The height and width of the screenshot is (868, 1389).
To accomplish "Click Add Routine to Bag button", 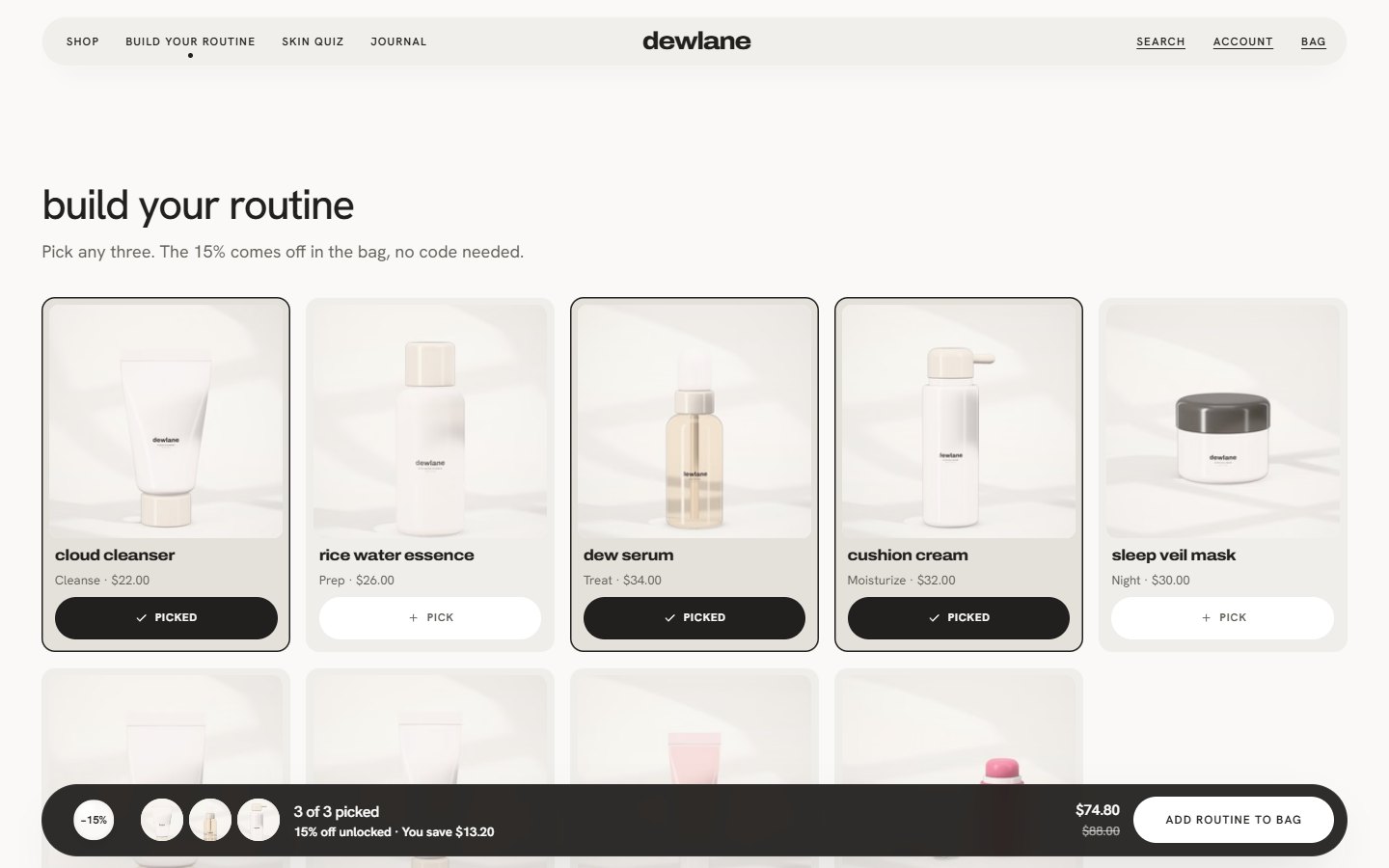I will pyautogui.click(x=1233, y=820).
